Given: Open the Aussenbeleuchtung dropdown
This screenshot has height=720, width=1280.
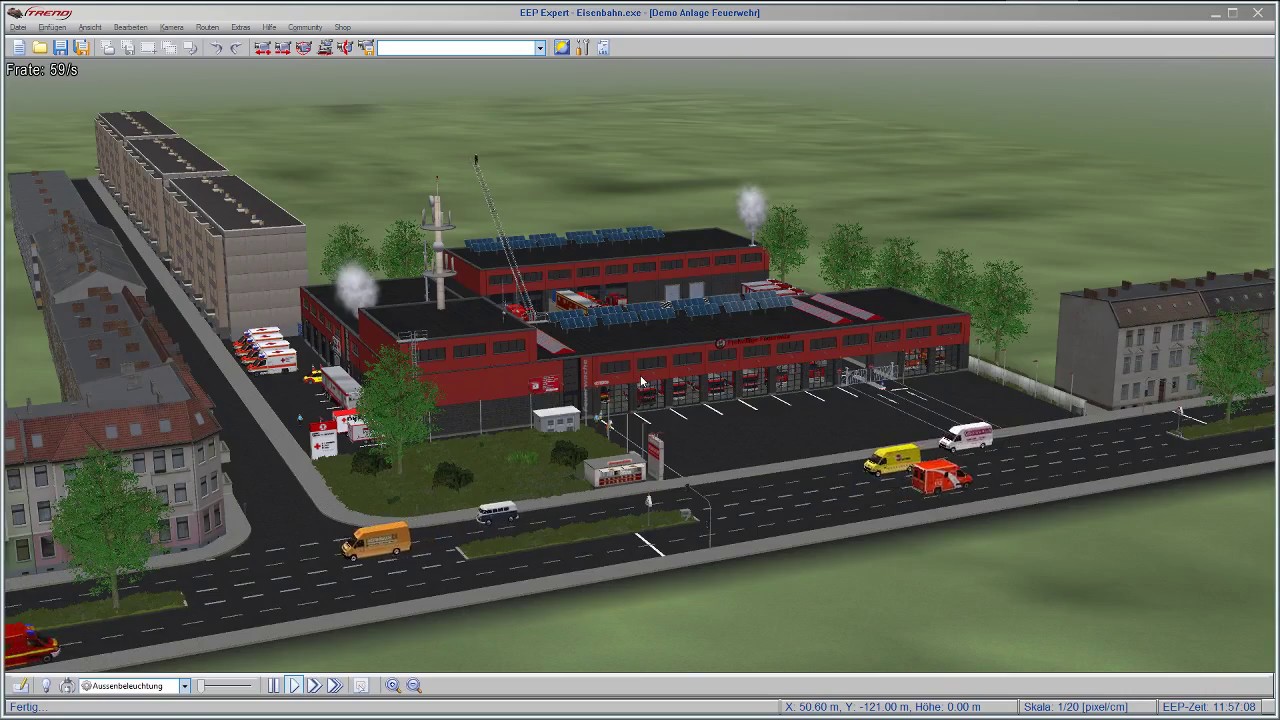Looking at the screenshot, I should [x=184, y=686].
